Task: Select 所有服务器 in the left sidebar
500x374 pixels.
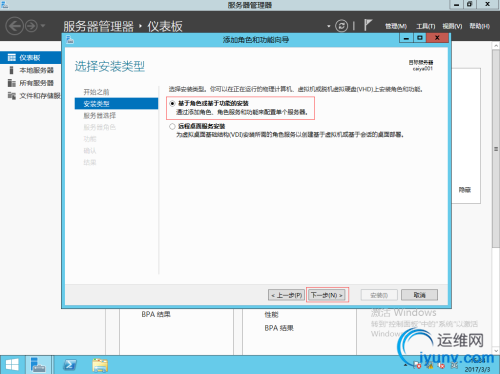Action: (31, 83)
